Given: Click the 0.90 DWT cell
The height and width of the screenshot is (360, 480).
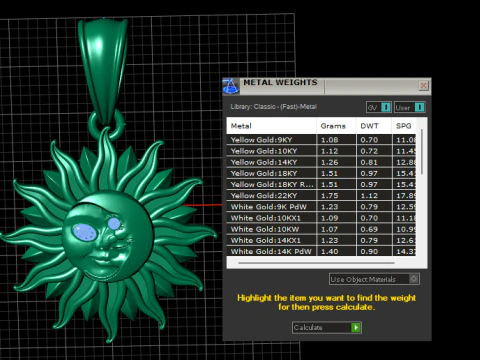Looking at the screenshot, I should 374,251.
